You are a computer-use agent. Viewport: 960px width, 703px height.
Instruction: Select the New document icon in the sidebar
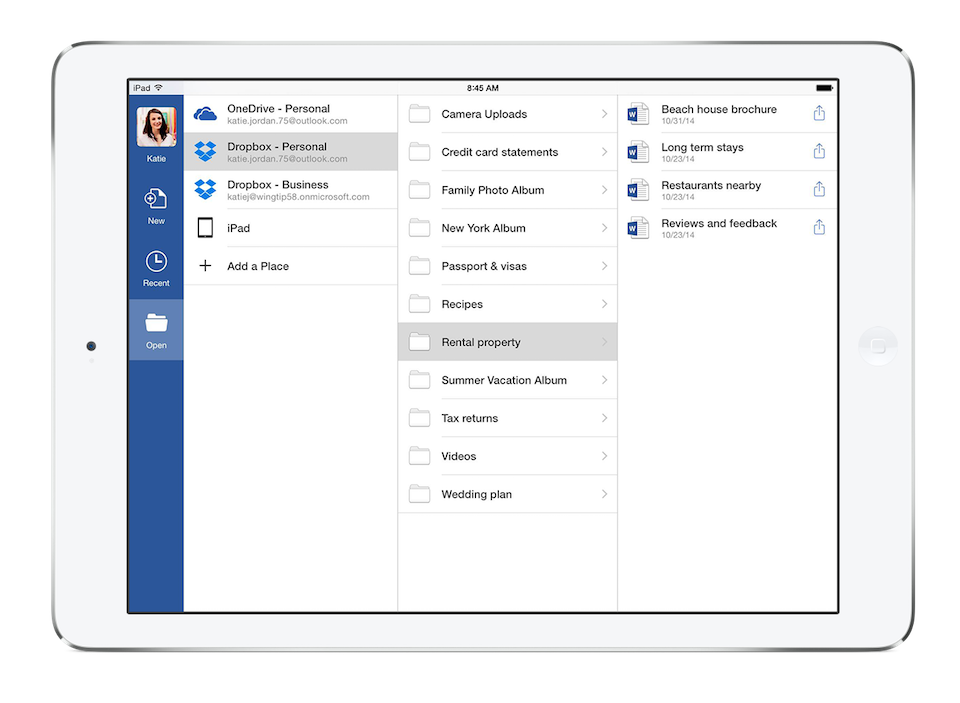(x=156, y=199)
